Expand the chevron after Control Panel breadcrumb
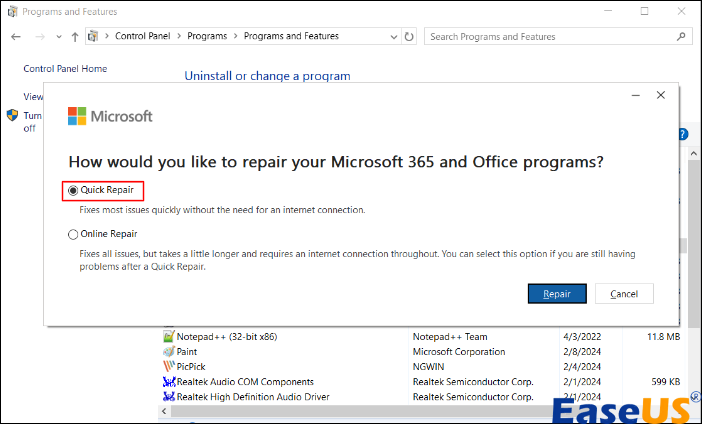The image size is (702, 424). click(x=181, y=37)
